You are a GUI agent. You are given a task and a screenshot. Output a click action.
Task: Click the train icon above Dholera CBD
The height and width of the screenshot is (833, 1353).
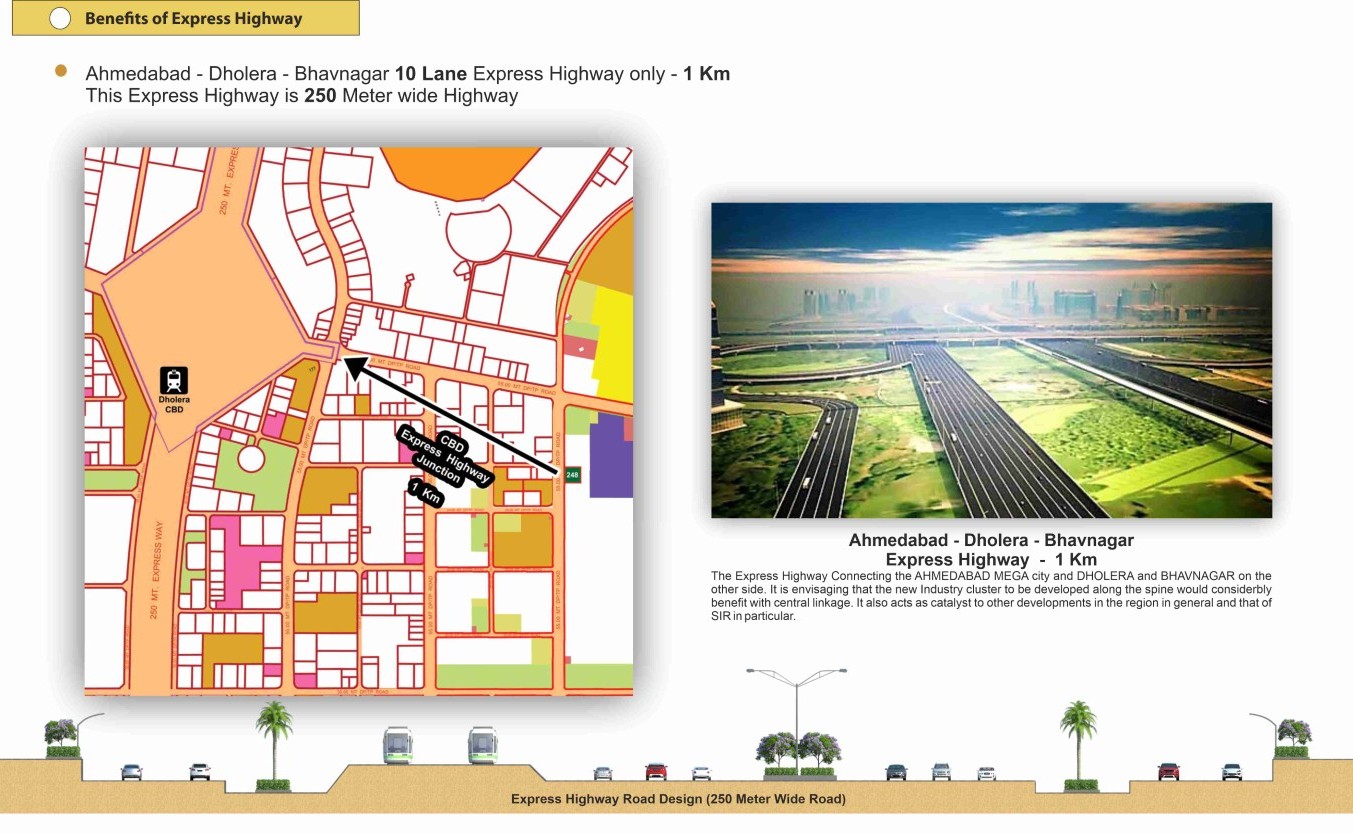174,380
